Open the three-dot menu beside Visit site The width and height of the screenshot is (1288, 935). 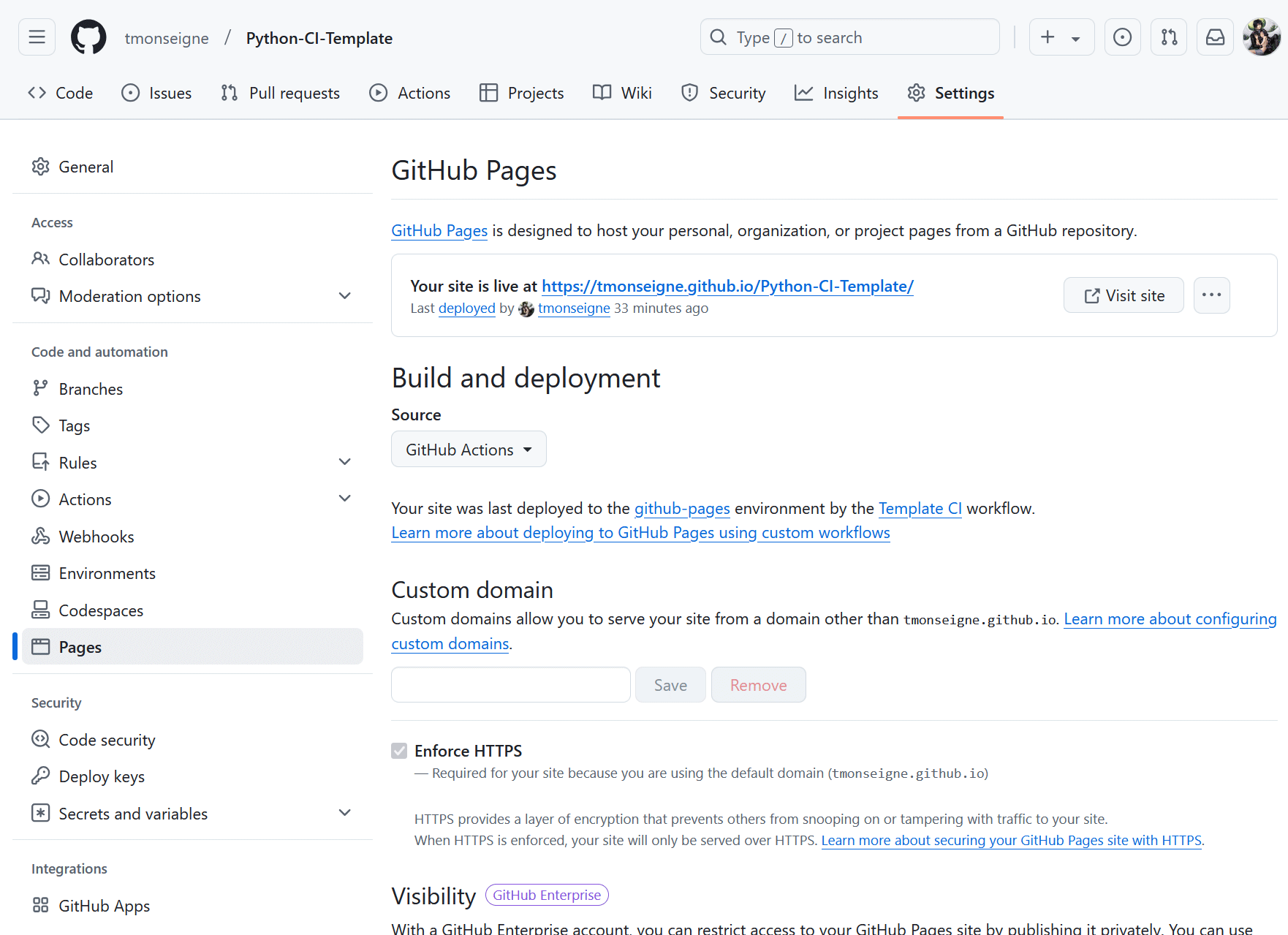(1211, 295)
